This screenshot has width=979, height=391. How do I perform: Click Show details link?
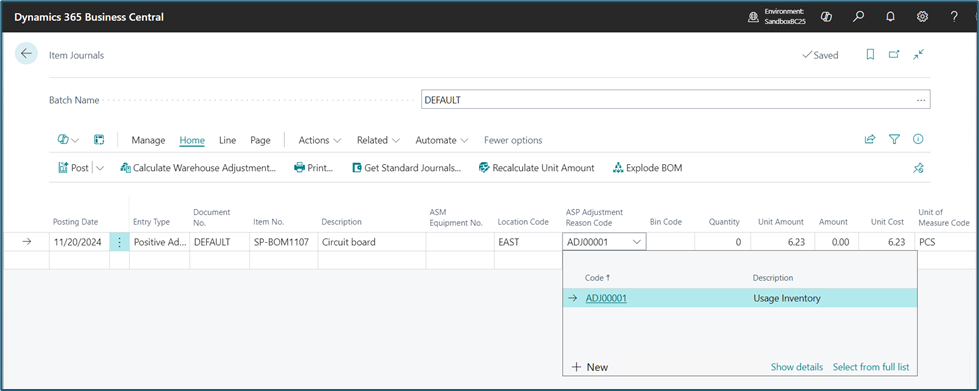797,367
